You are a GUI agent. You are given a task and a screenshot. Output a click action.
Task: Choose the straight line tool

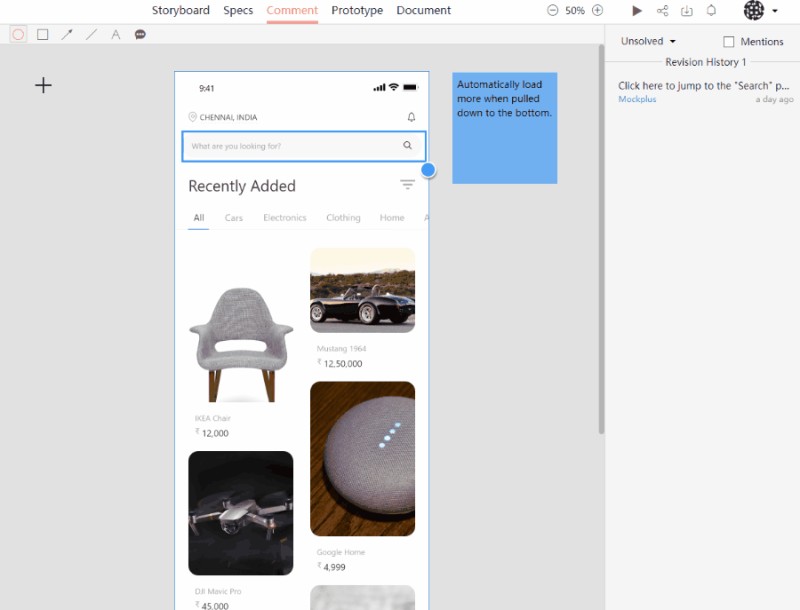(x=91, y=34)
